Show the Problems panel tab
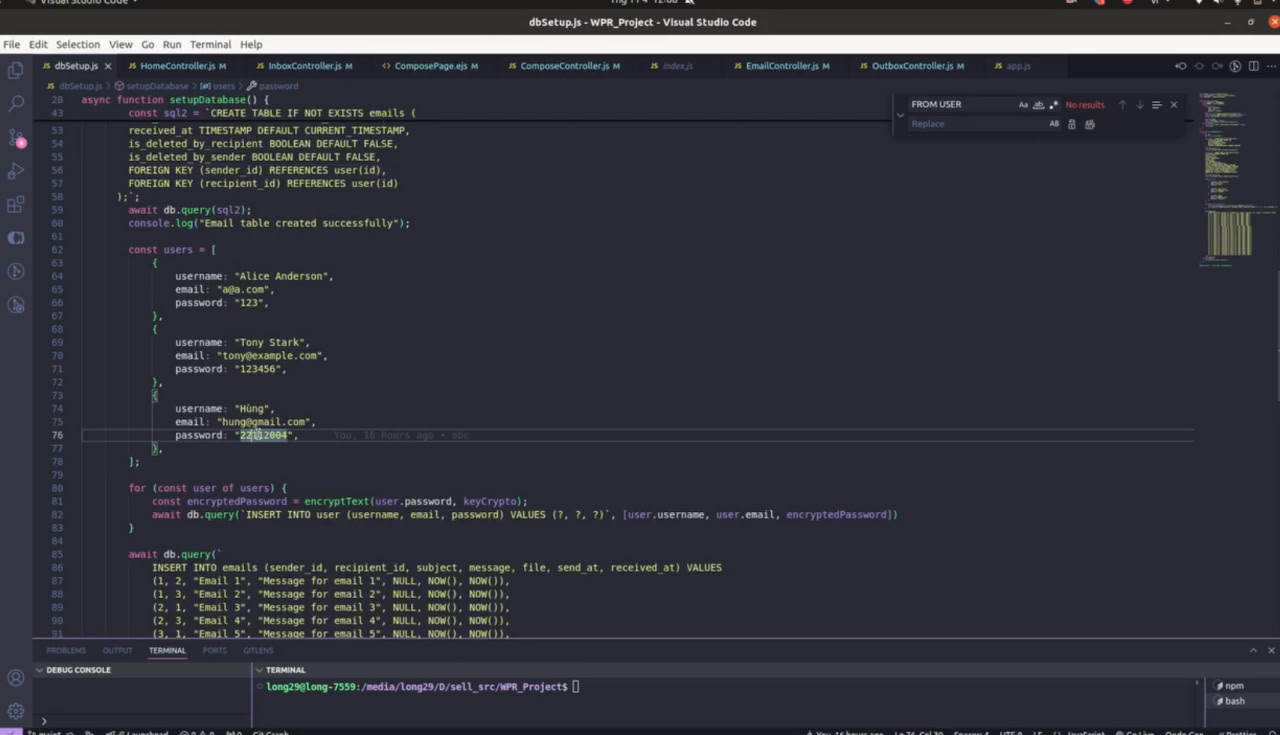1280x735 pixels. point(66,651)
